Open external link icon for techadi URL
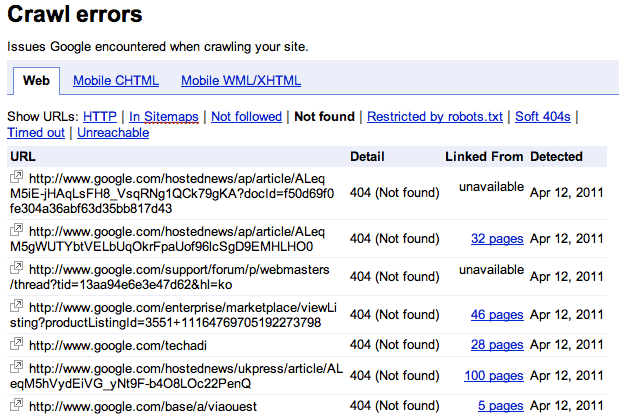This screenshot has width=621, height=417. (17, 344)
